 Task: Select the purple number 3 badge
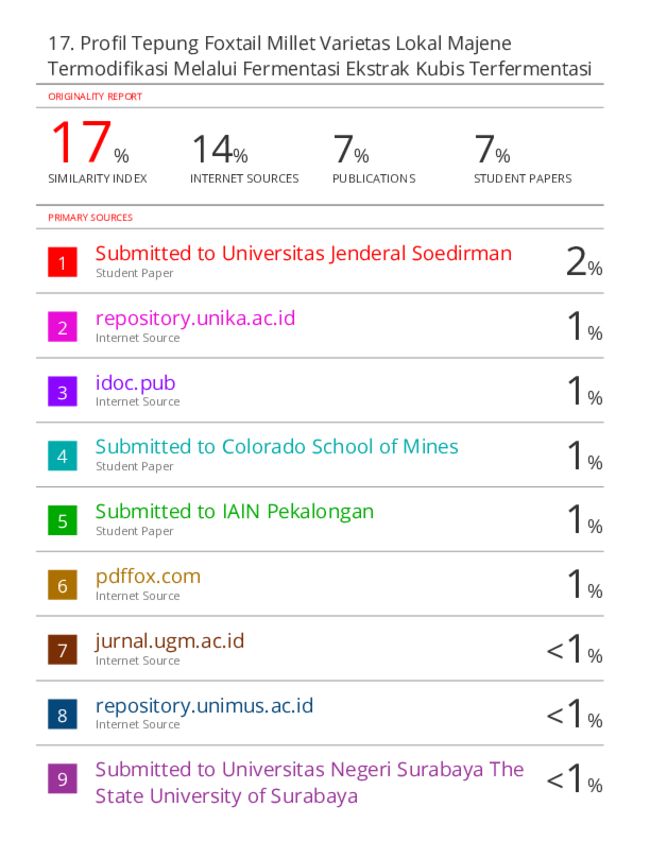(x=62, y=392)
